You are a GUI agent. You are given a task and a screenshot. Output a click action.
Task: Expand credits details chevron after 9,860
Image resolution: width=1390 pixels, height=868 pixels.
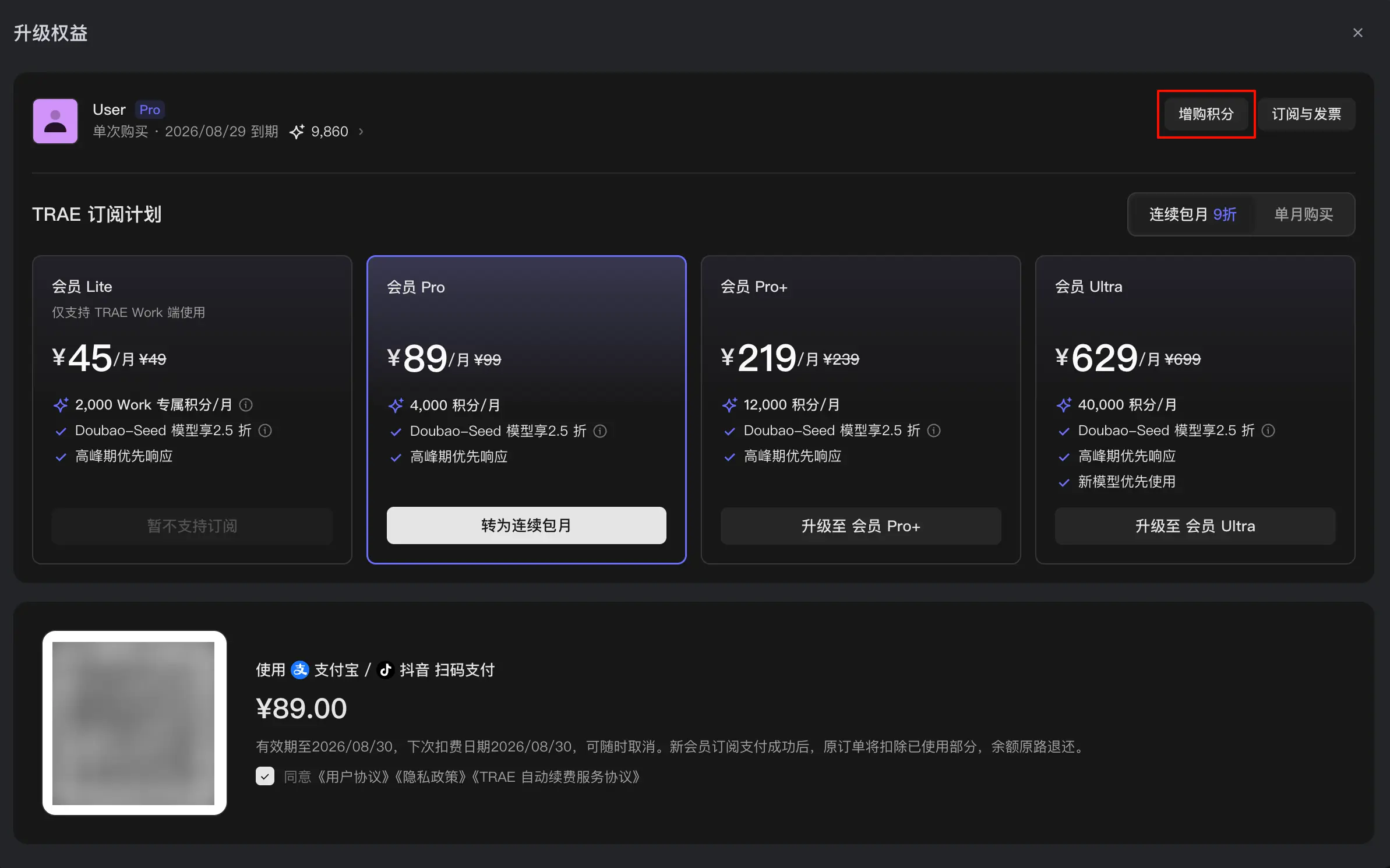[x=361, y=132]
